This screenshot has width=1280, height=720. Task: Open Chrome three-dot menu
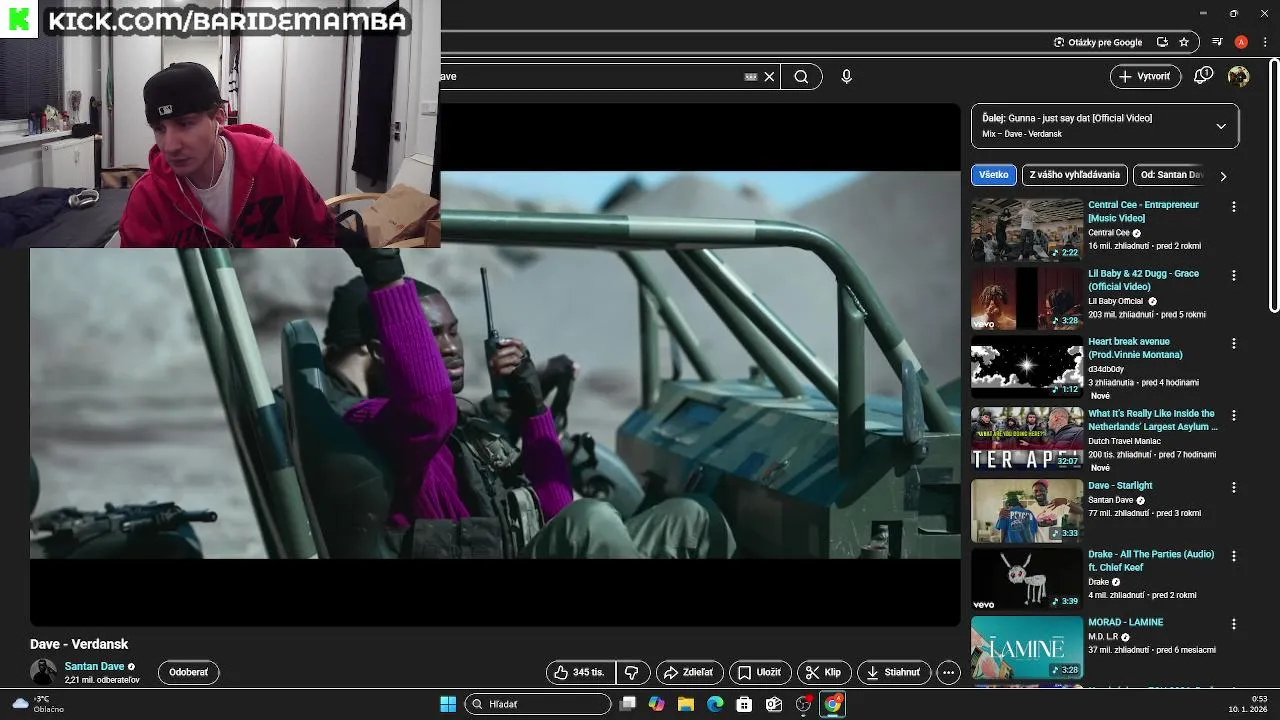coord(1265,42)
